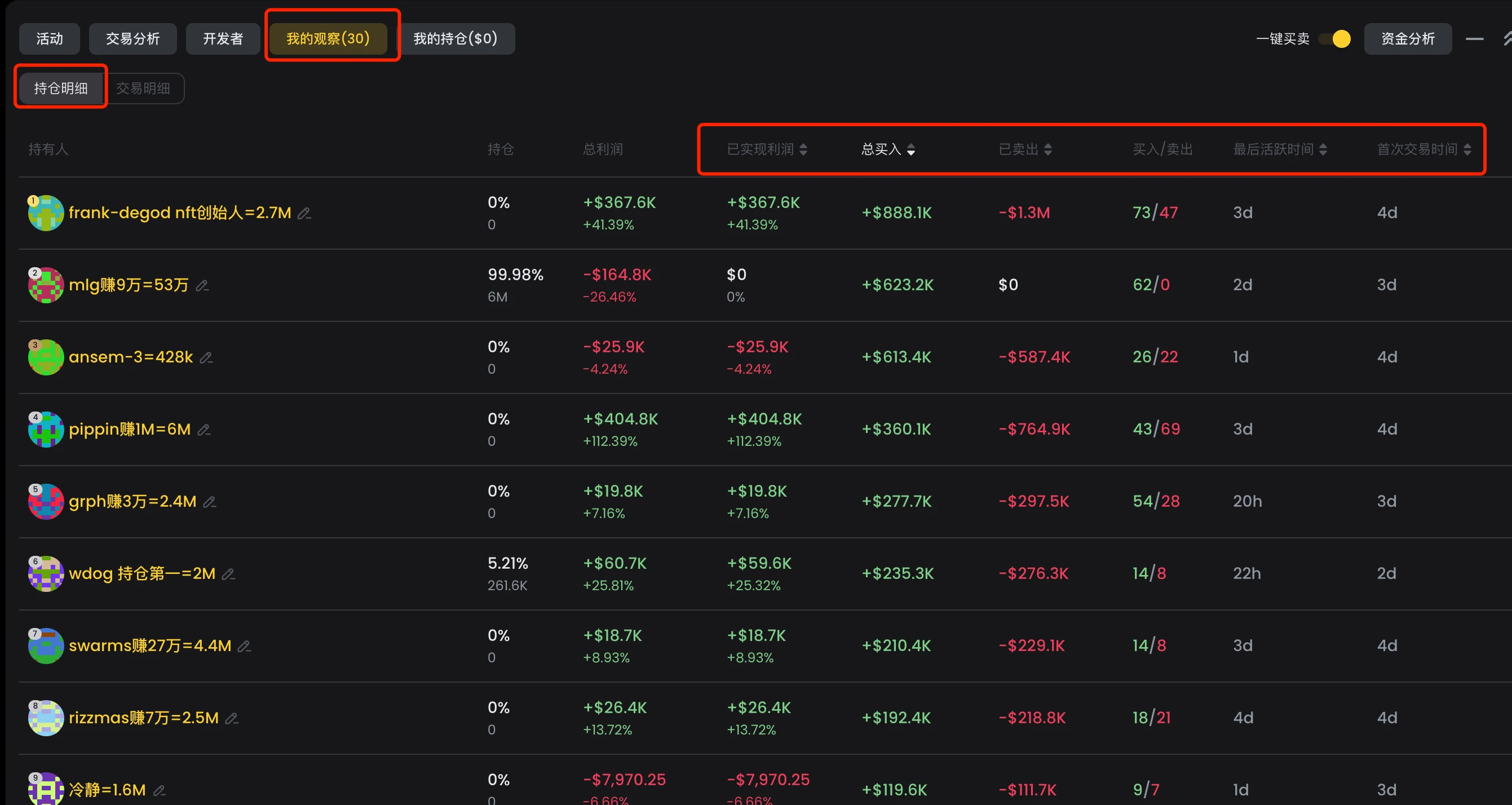Rename pippin赚1M=6M via pencil icon

(x=204, y=430)
